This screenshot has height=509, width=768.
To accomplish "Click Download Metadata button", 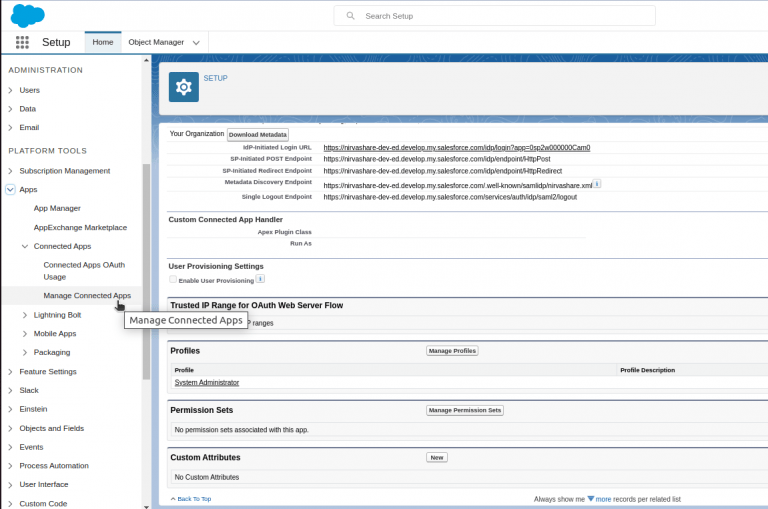I will pyautogui.click(x=258, y=134).
